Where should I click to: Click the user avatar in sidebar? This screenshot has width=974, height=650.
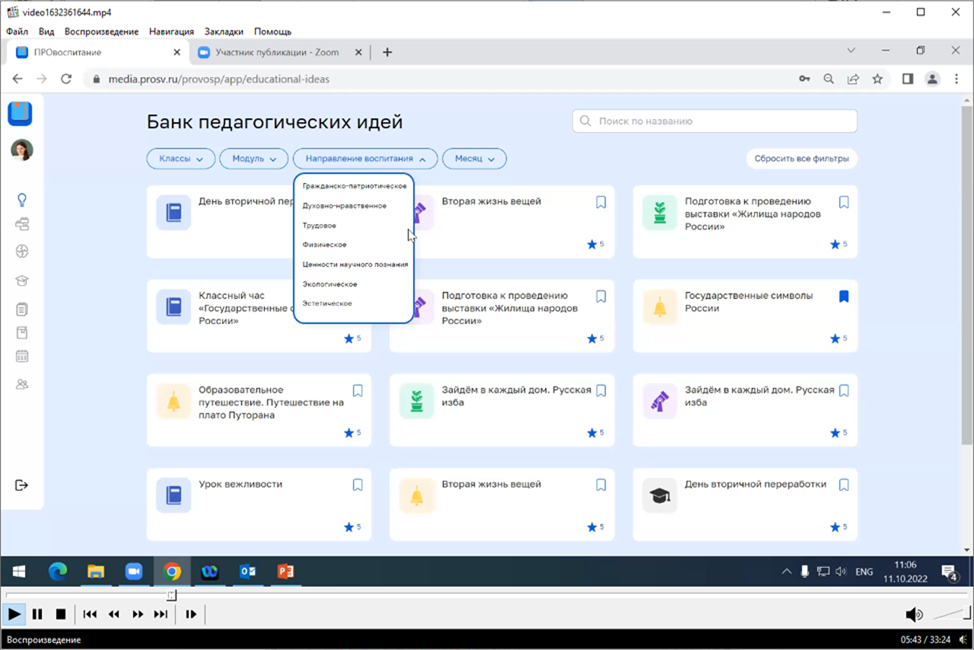(x=21, y=150)
